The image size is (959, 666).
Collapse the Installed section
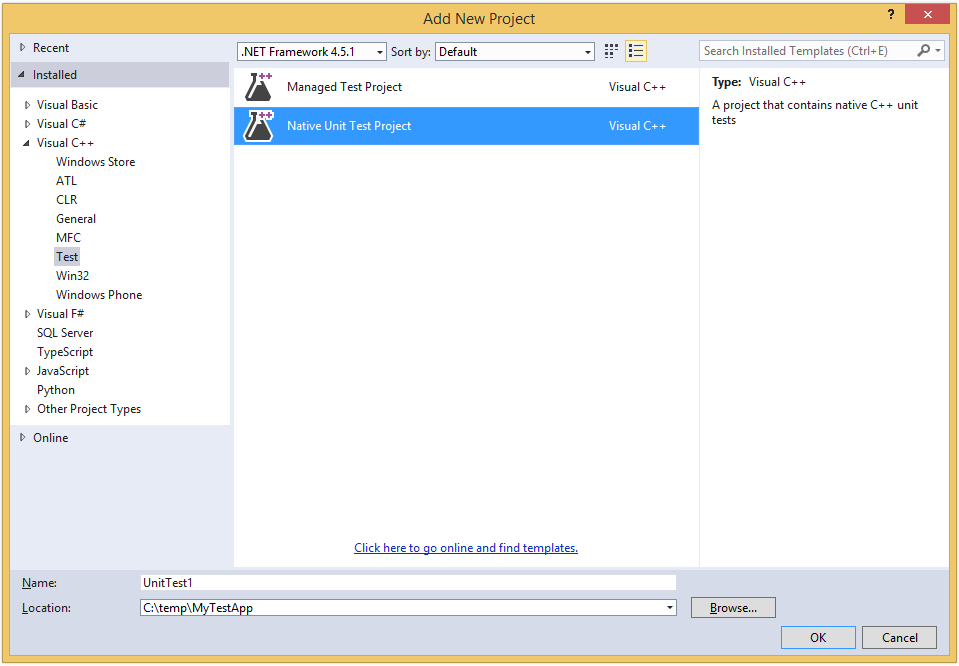[x=23, y=75]
